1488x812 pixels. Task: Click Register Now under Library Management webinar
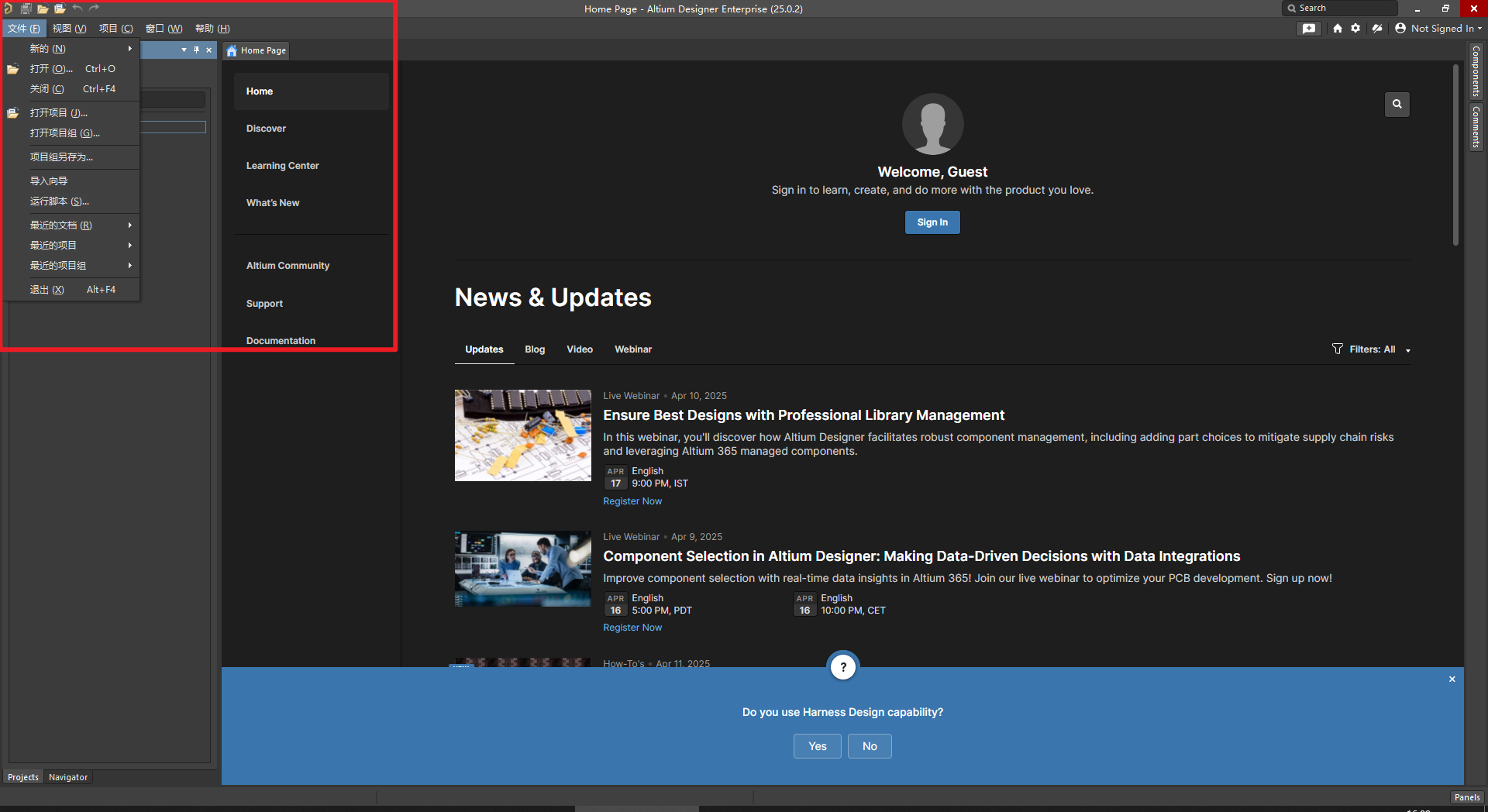tap(632, 501)
